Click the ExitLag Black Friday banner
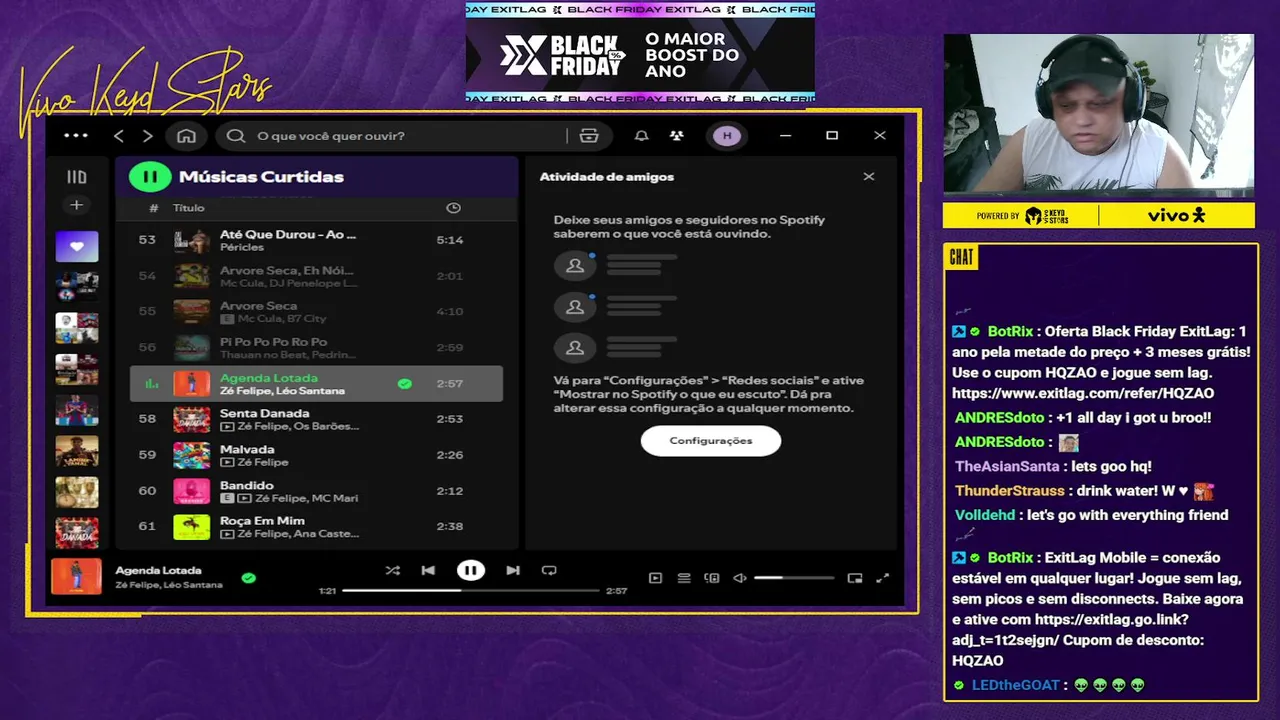This screenshot has height=720, width=1280. [640, 52]
